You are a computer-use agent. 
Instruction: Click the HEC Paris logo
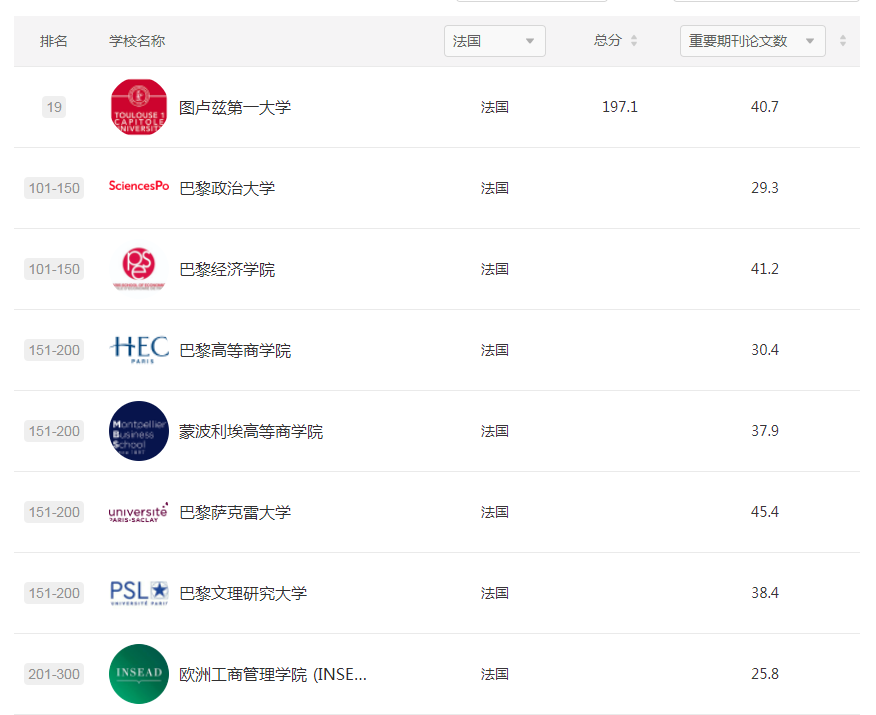click(138, 349)
